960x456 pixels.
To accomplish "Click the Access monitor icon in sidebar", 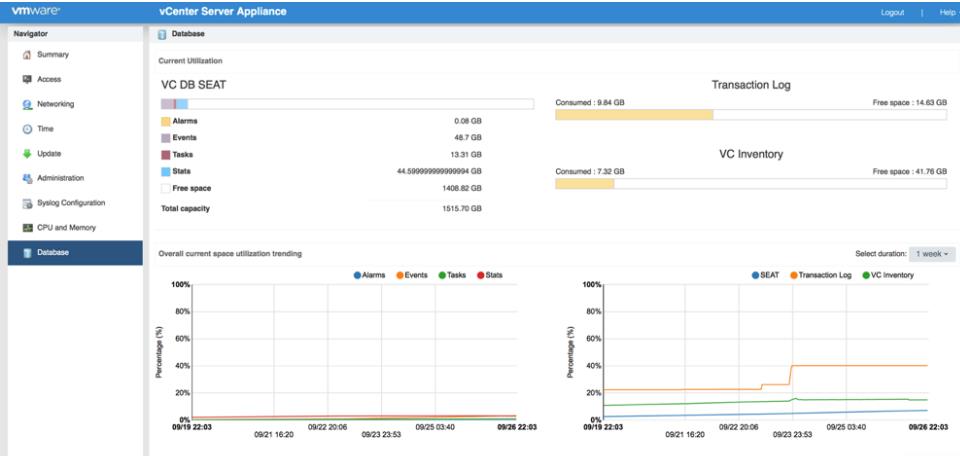I will click(27, 79).
